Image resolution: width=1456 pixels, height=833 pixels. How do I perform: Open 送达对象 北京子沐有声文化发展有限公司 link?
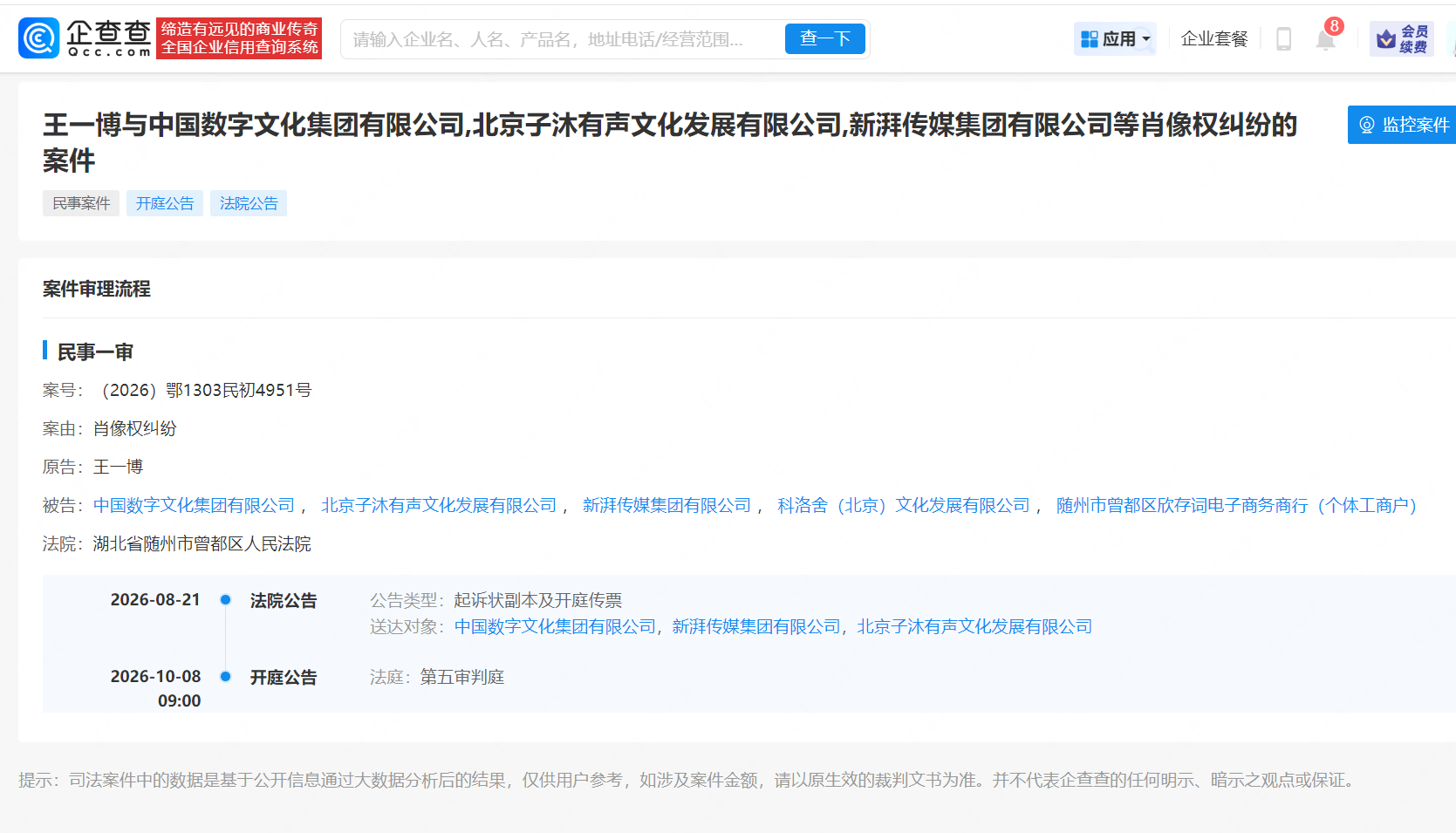974,626
